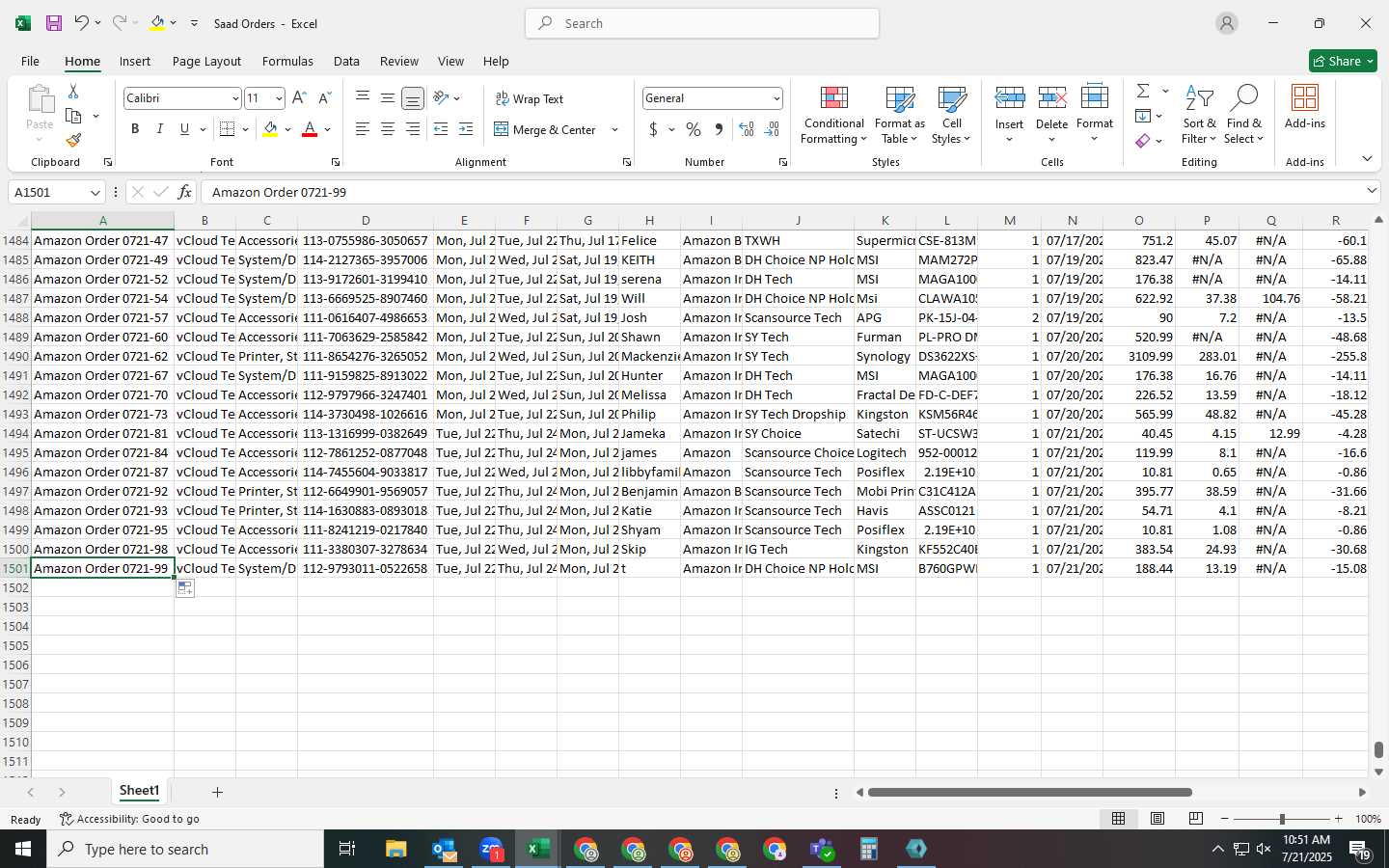Toggle Middle Align

pyautogui.click(x=387, y=97)
